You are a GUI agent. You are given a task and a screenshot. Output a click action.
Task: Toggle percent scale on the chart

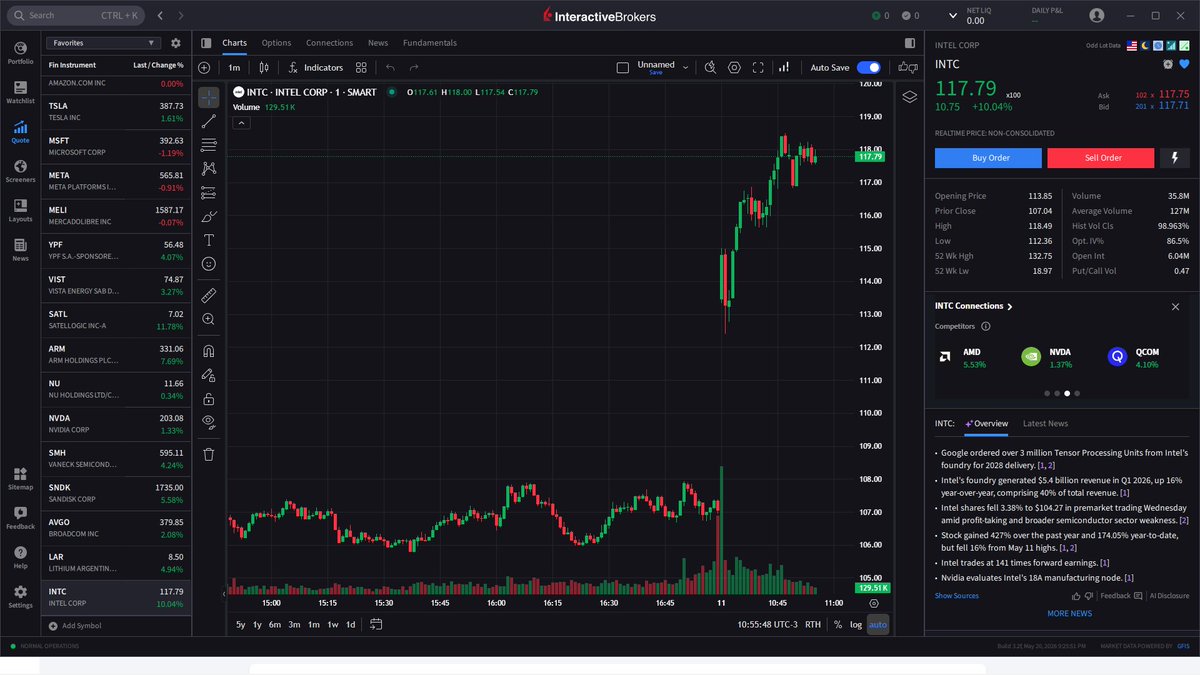point(837,625)
